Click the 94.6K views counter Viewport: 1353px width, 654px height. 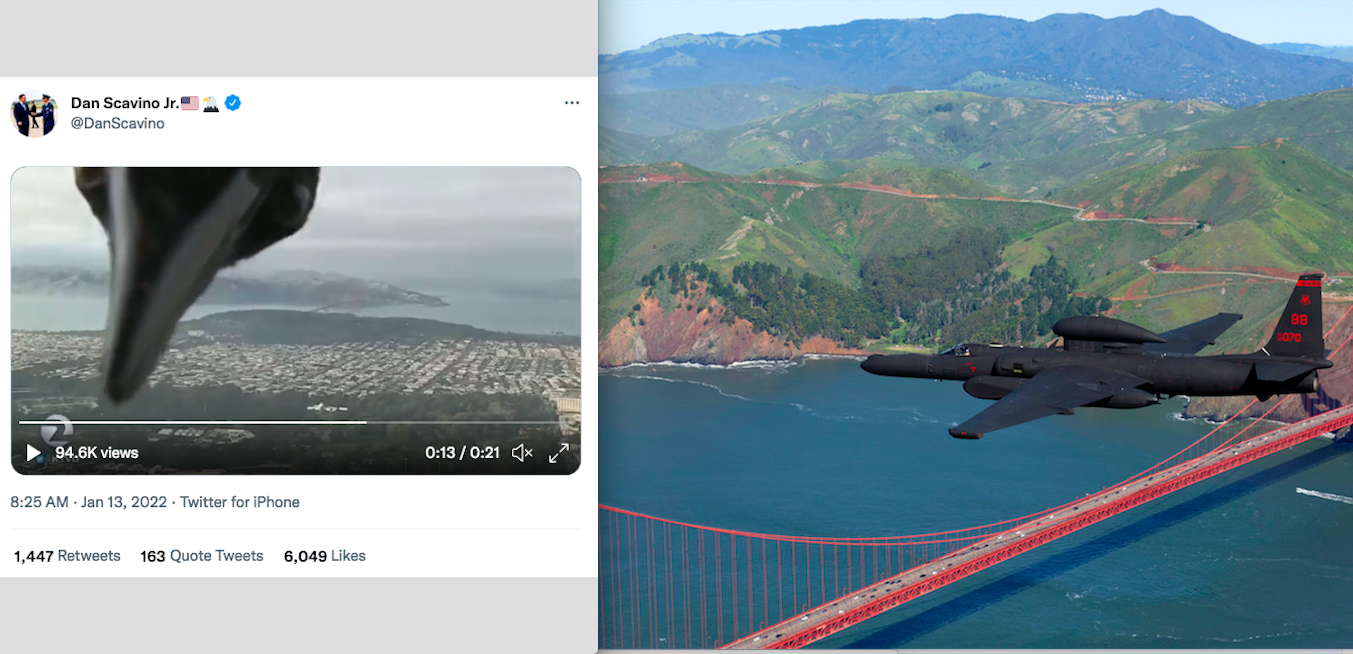point(97,453)
